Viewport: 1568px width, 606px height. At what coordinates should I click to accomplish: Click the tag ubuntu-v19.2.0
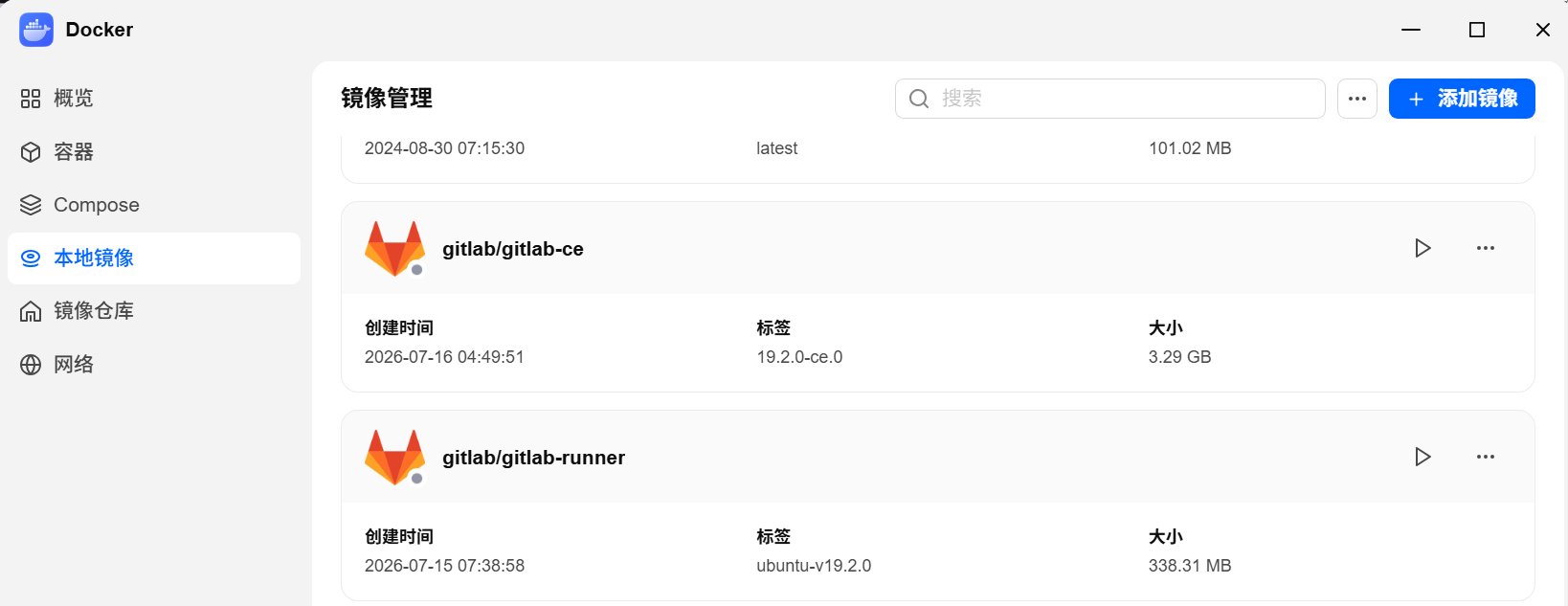point(814,566)
